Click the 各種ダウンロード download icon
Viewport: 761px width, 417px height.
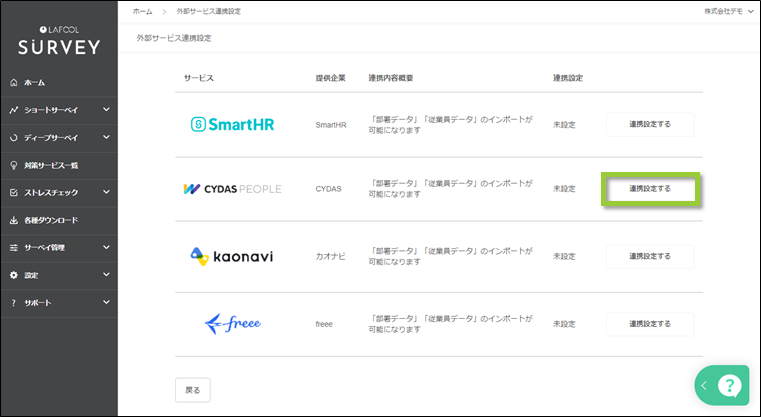[13, 220]
